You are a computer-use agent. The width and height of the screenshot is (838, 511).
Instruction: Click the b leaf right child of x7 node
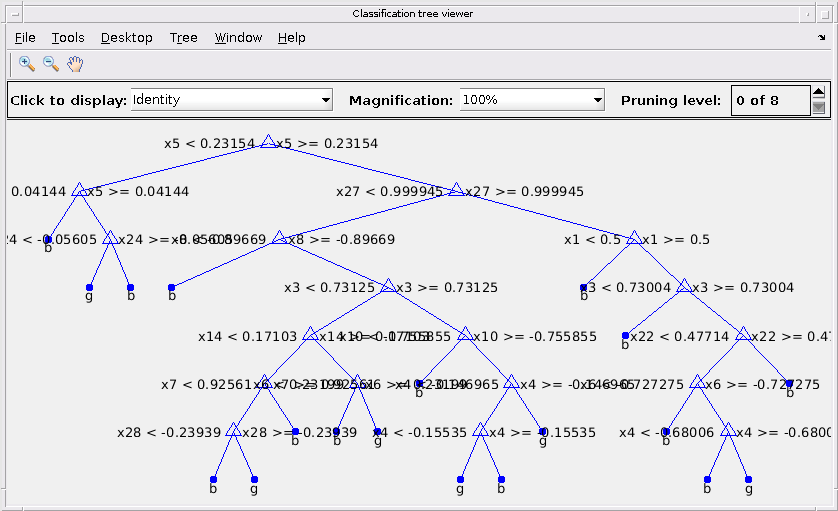[x=296, y=432]
